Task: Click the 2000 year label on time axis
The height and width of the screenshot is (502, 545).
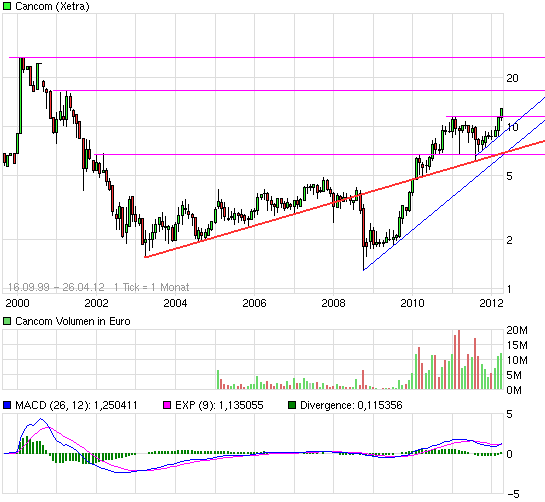Action: pos(17,303)
